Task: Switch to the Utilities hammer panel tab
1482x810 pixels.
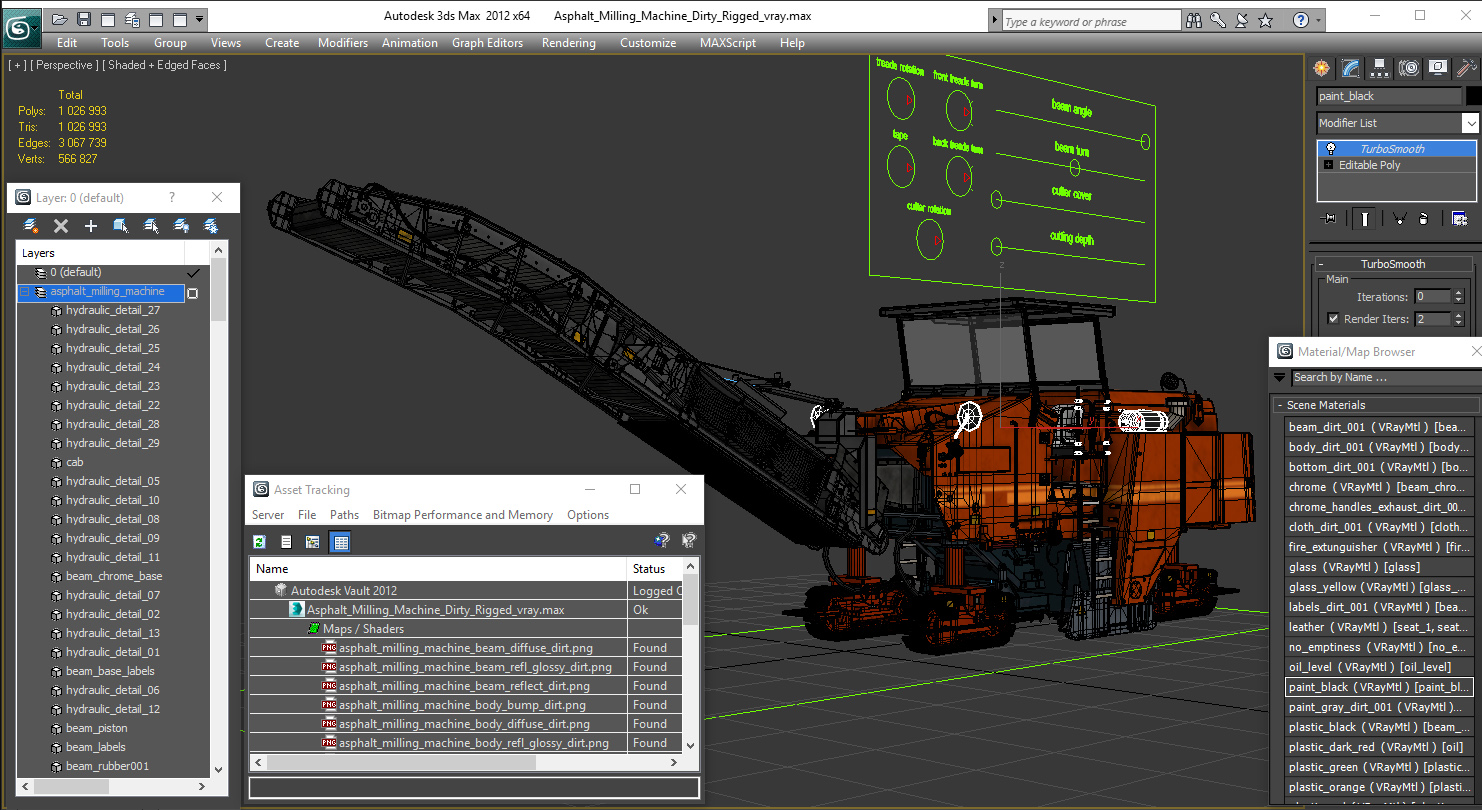Action: pyautogui.click(x=1467, y=68)
